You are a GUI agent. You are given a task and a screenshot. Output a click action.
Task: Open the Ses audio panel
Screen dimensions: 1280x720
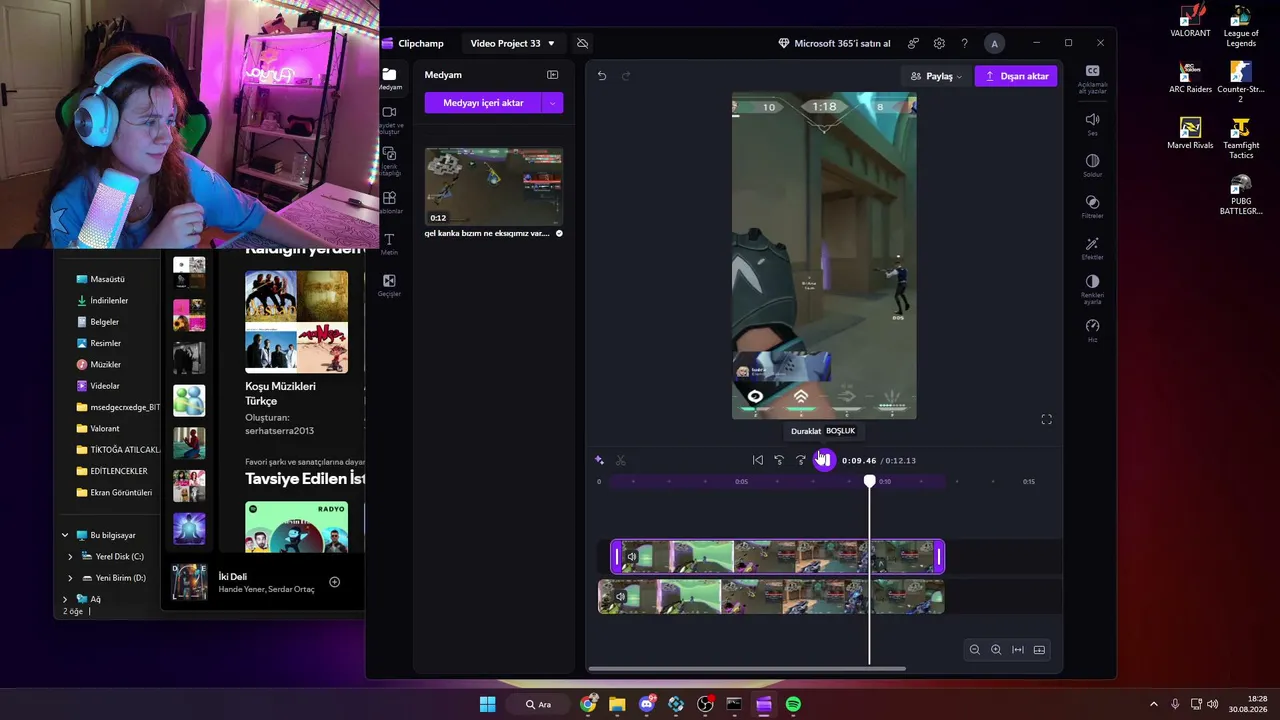coord(1092,124)
